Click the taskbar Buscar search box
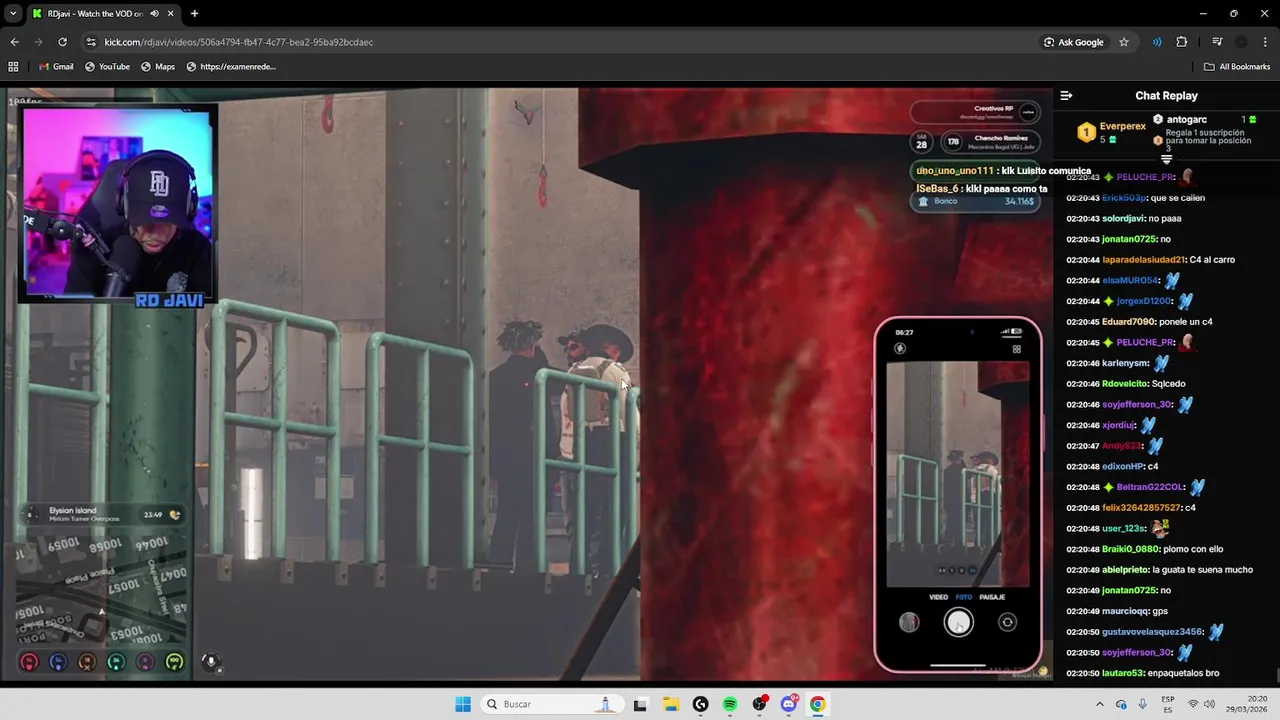The image size is (1280, 720). point(552,704)
